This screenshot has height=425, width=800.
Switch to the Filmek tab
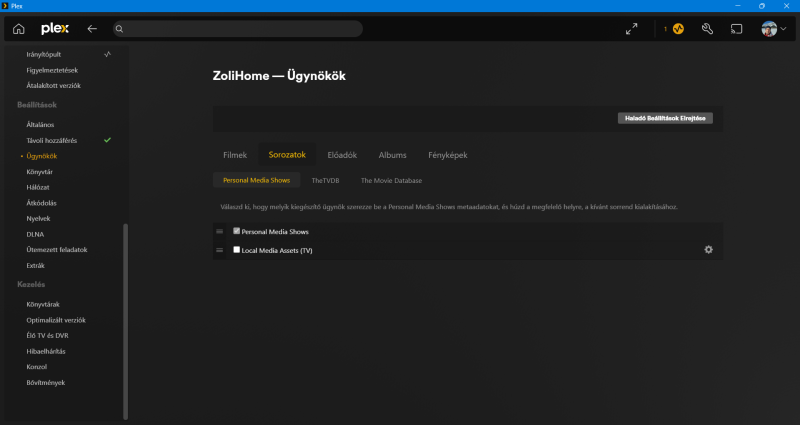[235, 155]
